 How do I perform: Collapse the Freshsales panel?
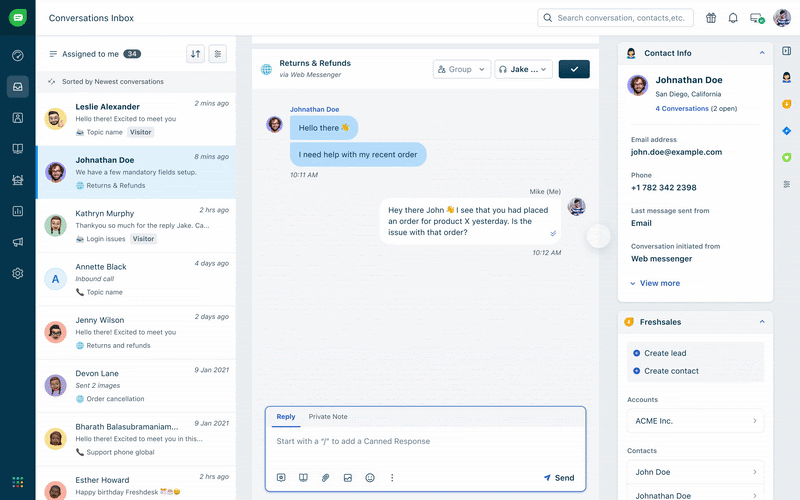pyautogui.click(x=762, y=321)
